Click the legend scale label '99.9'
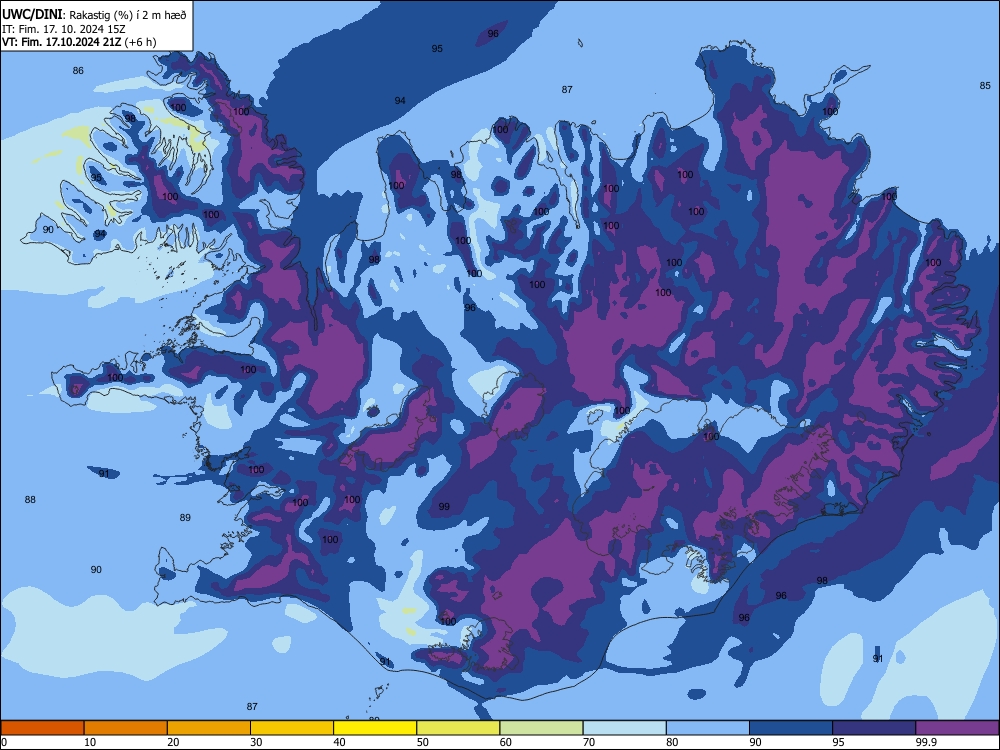 925,742
